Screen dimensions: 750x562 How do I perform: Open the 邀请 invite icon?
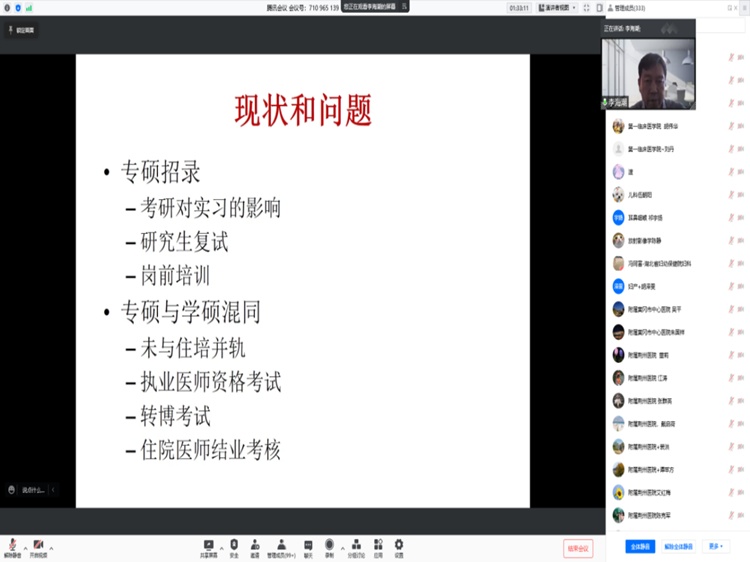pos(255,544)
